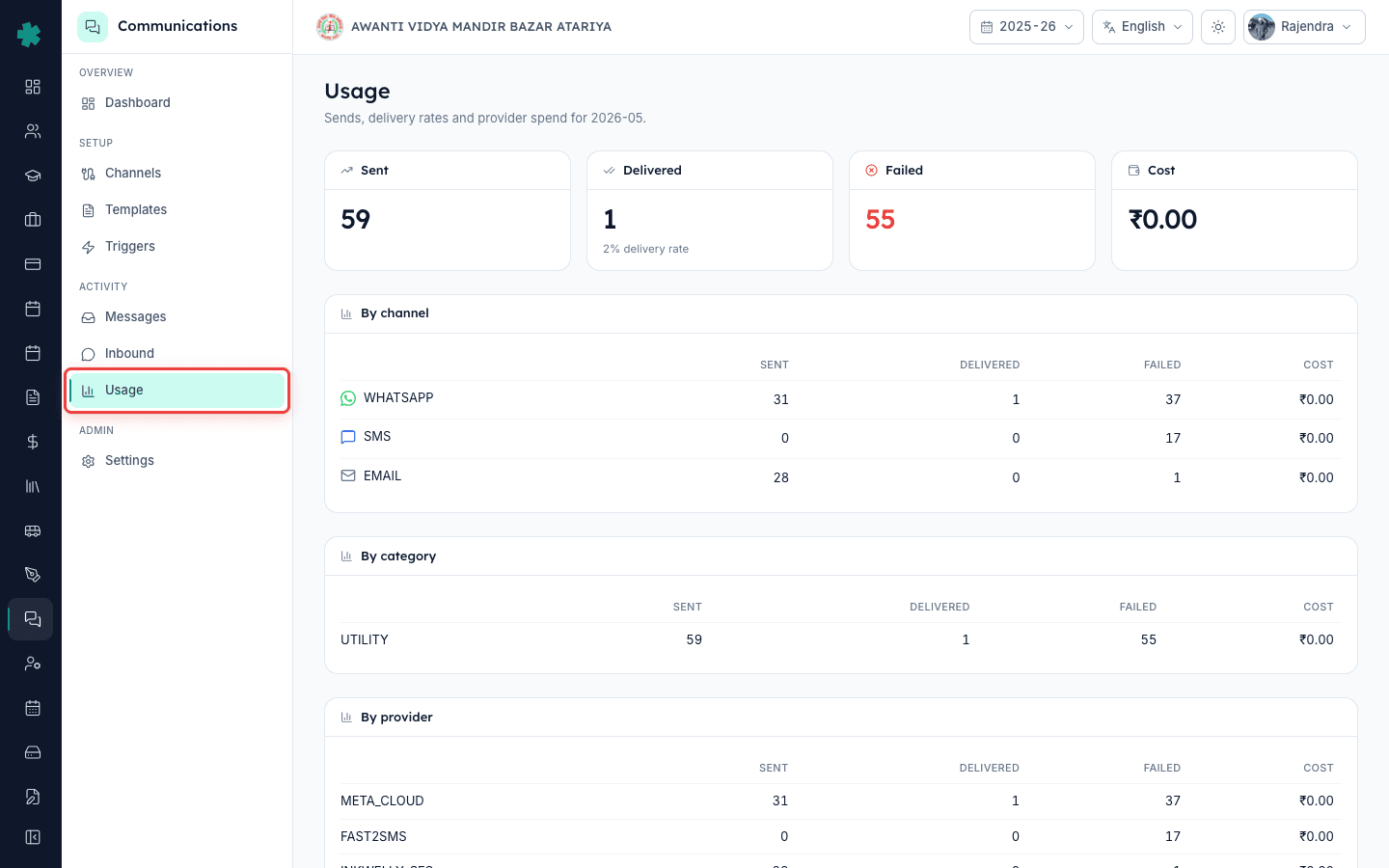Click the By provider section heading
Screen dimensions: 1389x868
(396, 718)
